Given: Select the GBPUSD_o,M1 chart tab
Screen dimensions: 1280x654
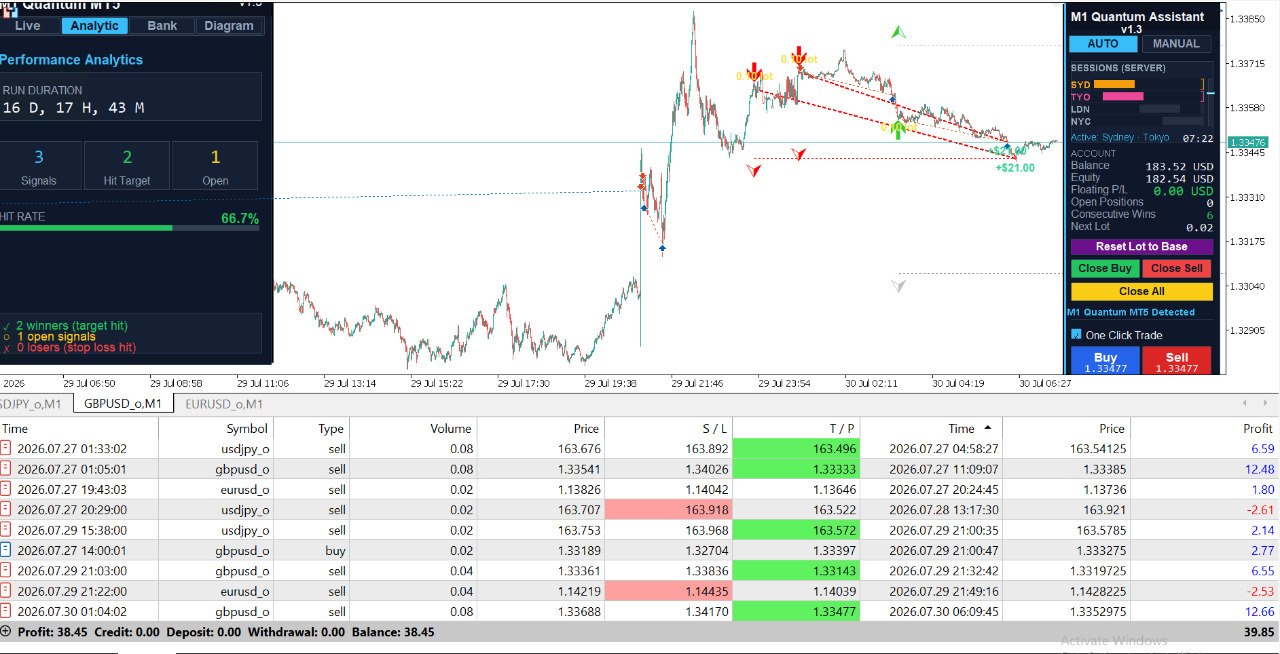Looking at the screenshot, I should click(122, 404).
